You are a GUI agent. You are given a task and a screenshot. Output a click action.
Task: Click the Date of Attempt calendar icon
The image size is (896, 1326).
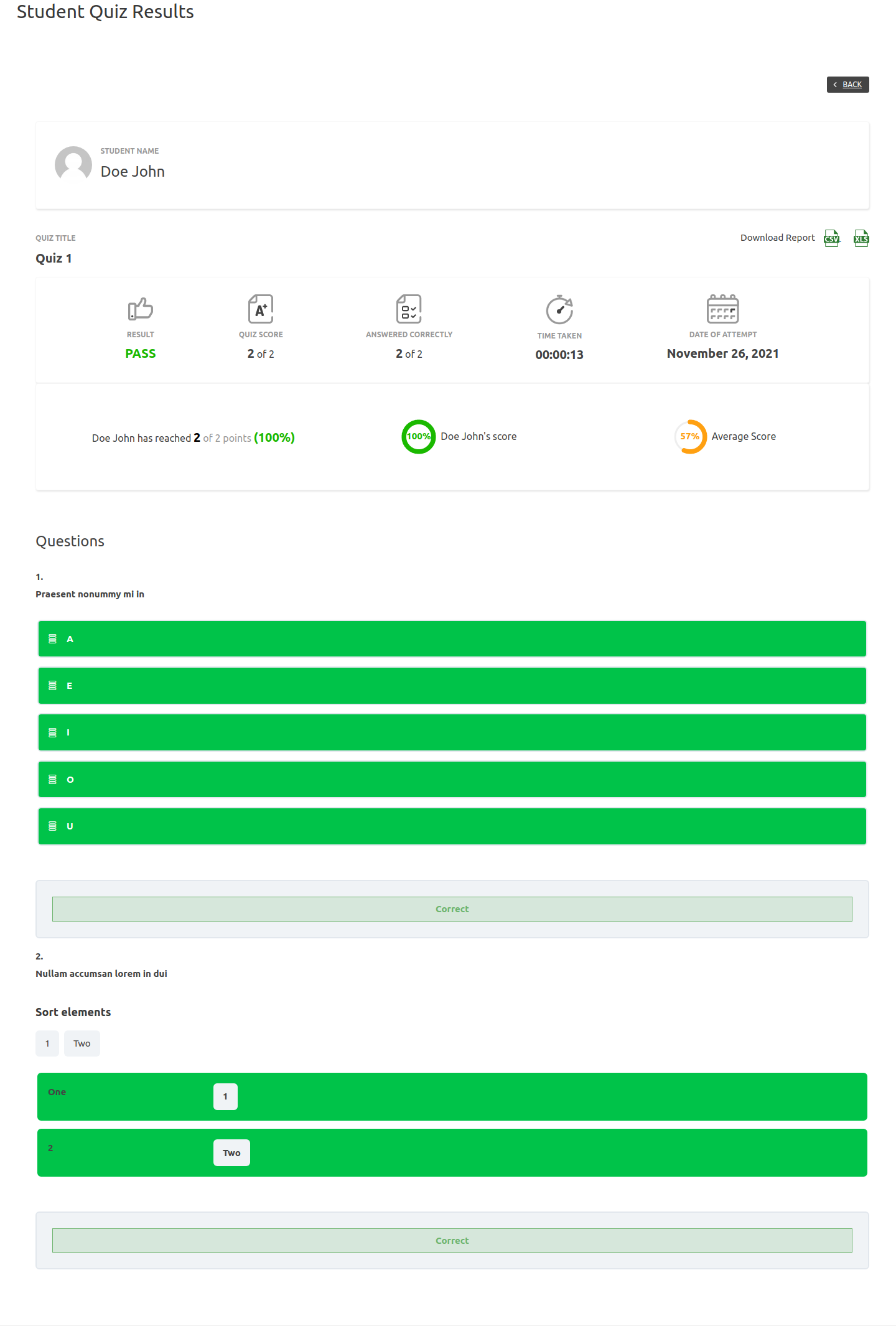pyautogui.click(x=722, y=309)
